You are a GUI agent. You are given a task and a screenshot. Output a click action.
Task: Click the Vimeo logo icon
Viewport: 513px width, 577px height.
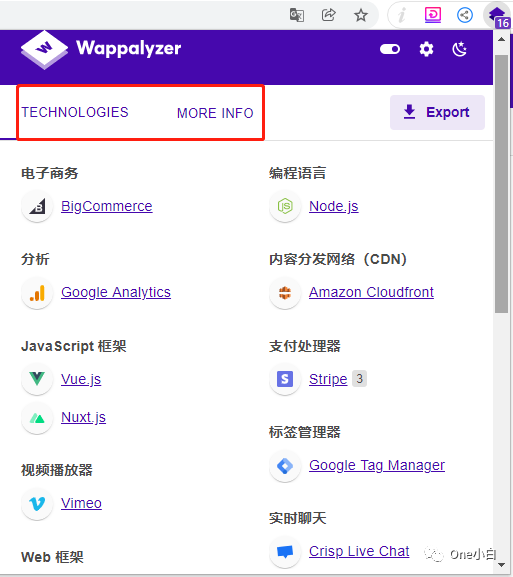tap(37, 504)
